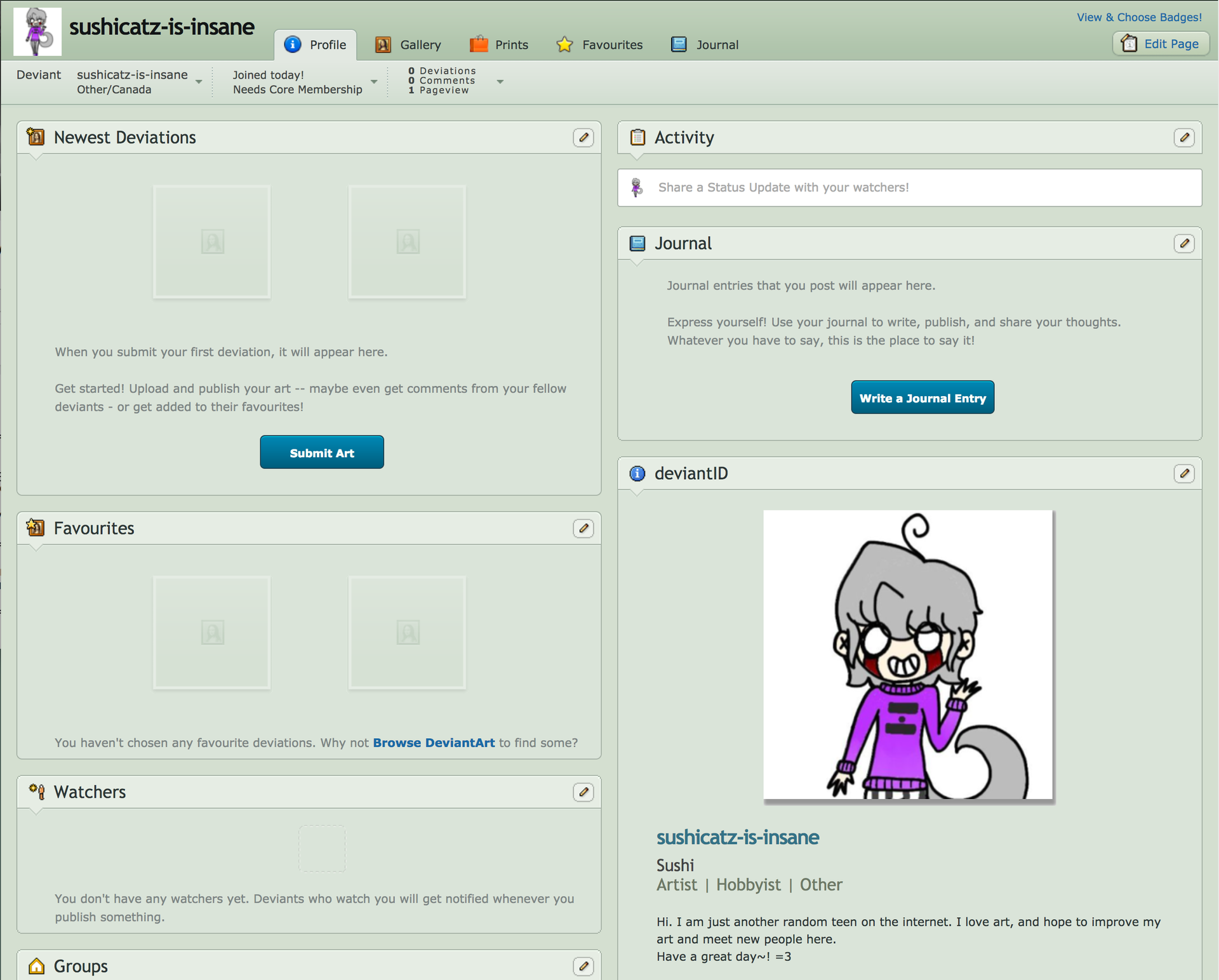Click the pencil edit icon on Activity panel
1219x980 pixels.
[1184, 138]
